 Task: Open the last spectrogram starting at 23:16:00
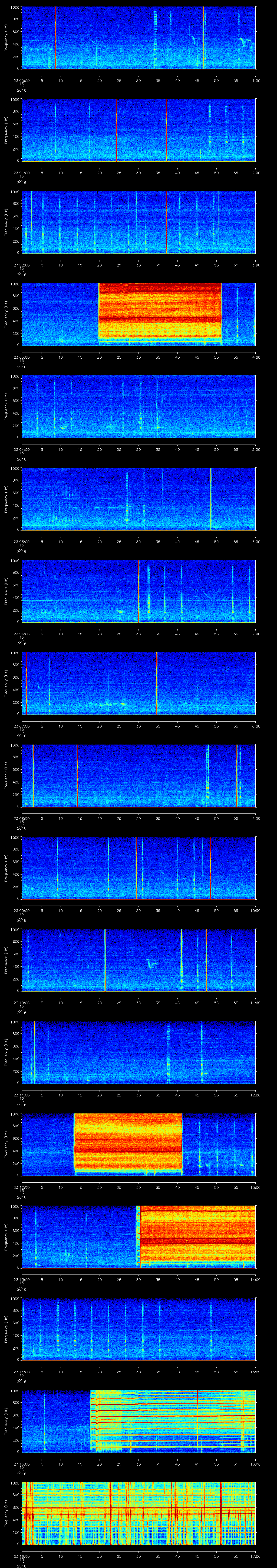coord(138,1513)
